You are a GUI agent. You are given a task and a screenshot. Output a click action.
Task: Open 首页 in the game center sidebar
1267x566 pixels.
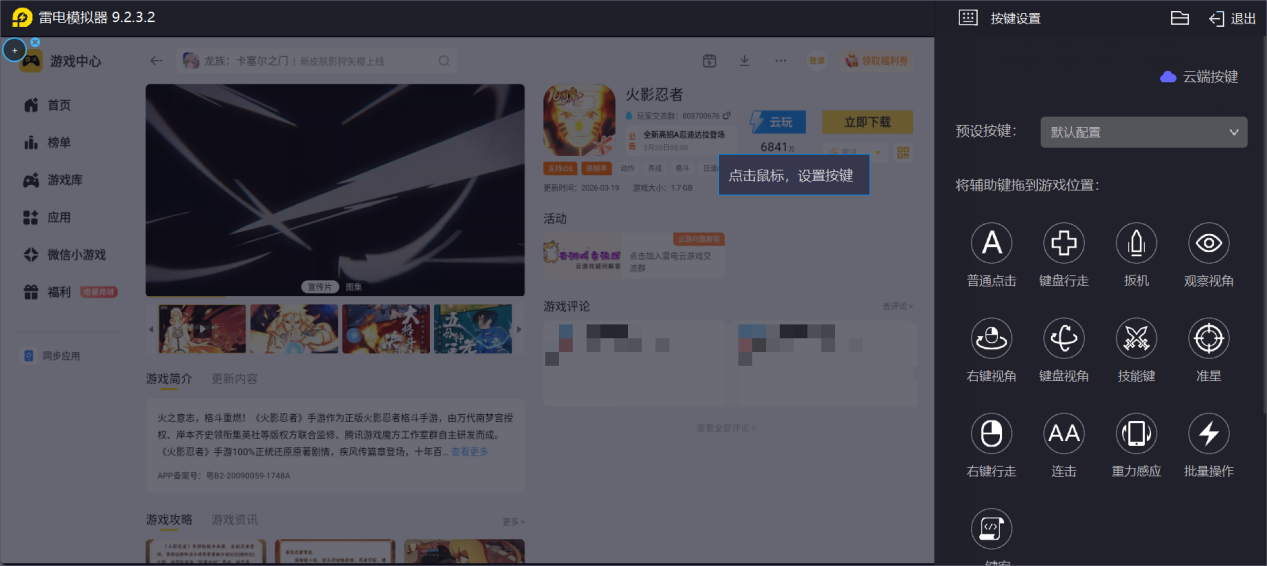click(x=48, y=105)
